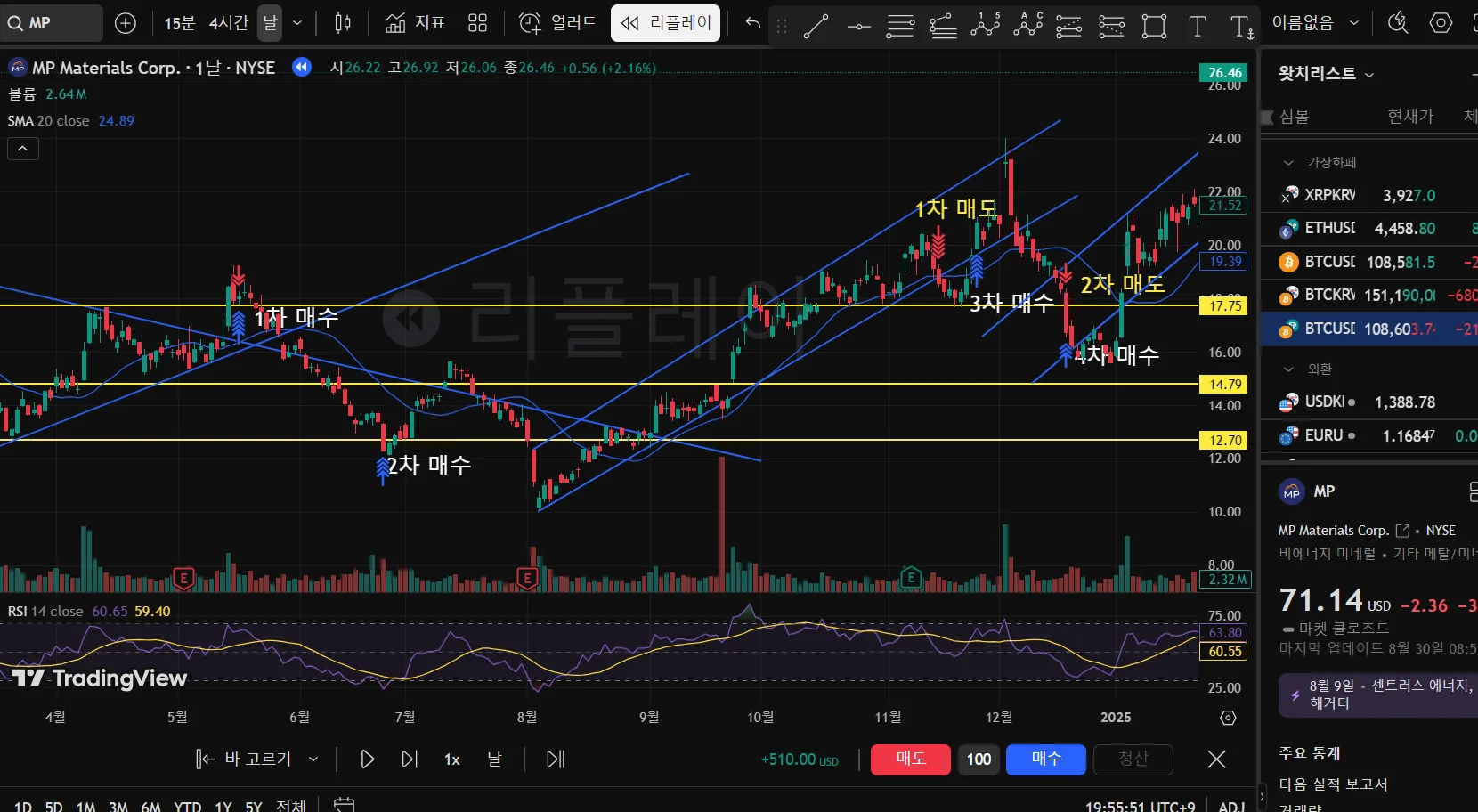Screen dimensions: 1478x812
Task: Select the Fib retracement tool
Action: [900, 27]
